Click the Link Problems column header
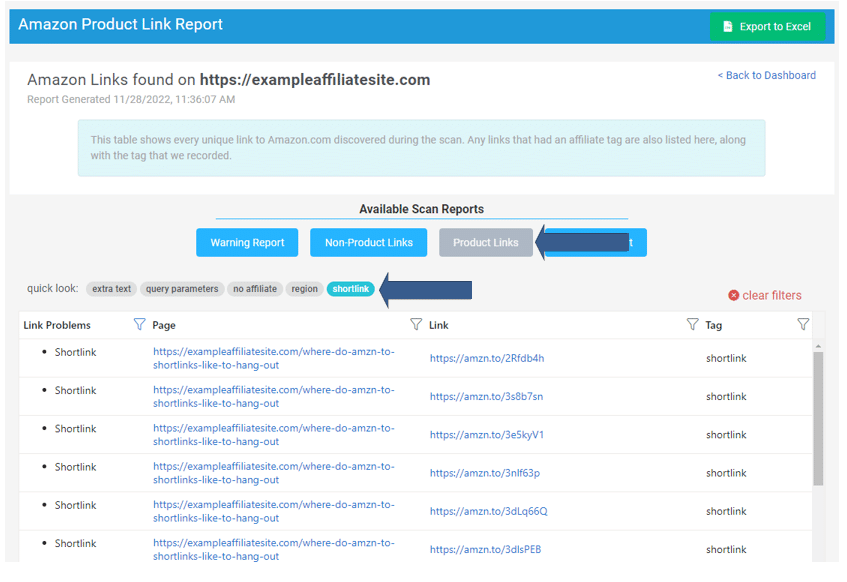The width and height of the screenshot is (847, 582). (x=57, y=325)
